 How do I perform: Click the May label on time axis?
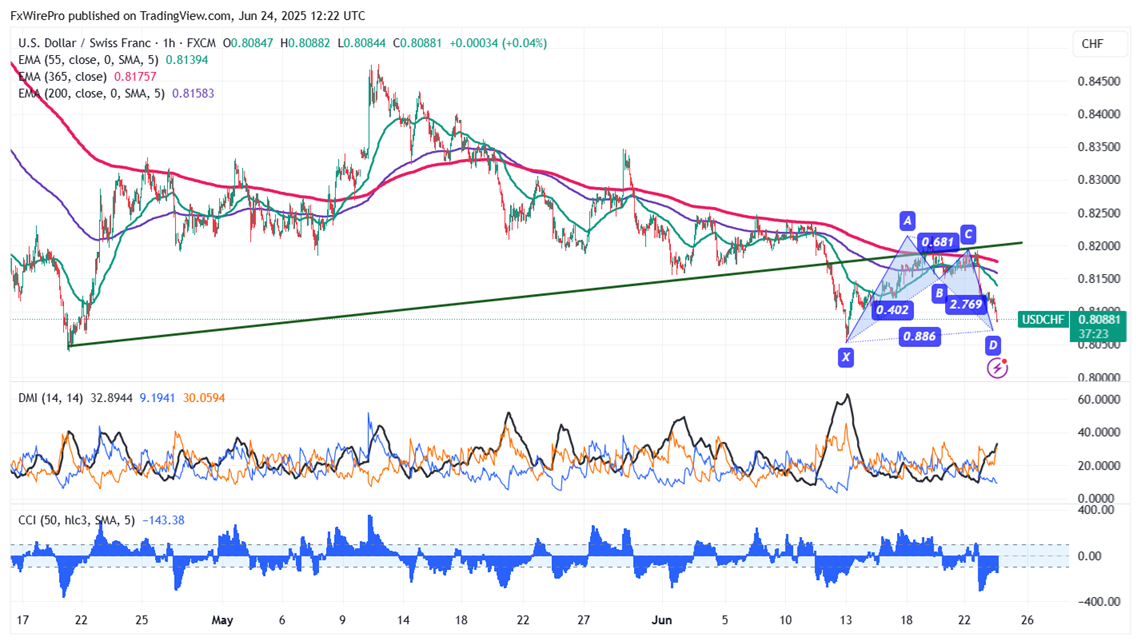point(223,620)
